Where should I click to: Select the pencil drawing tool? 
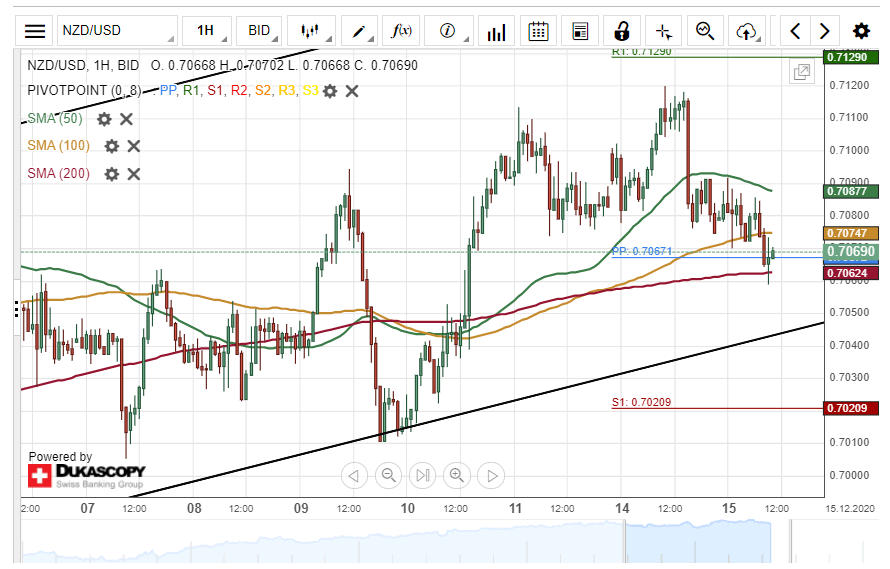(x=358, y=31)
